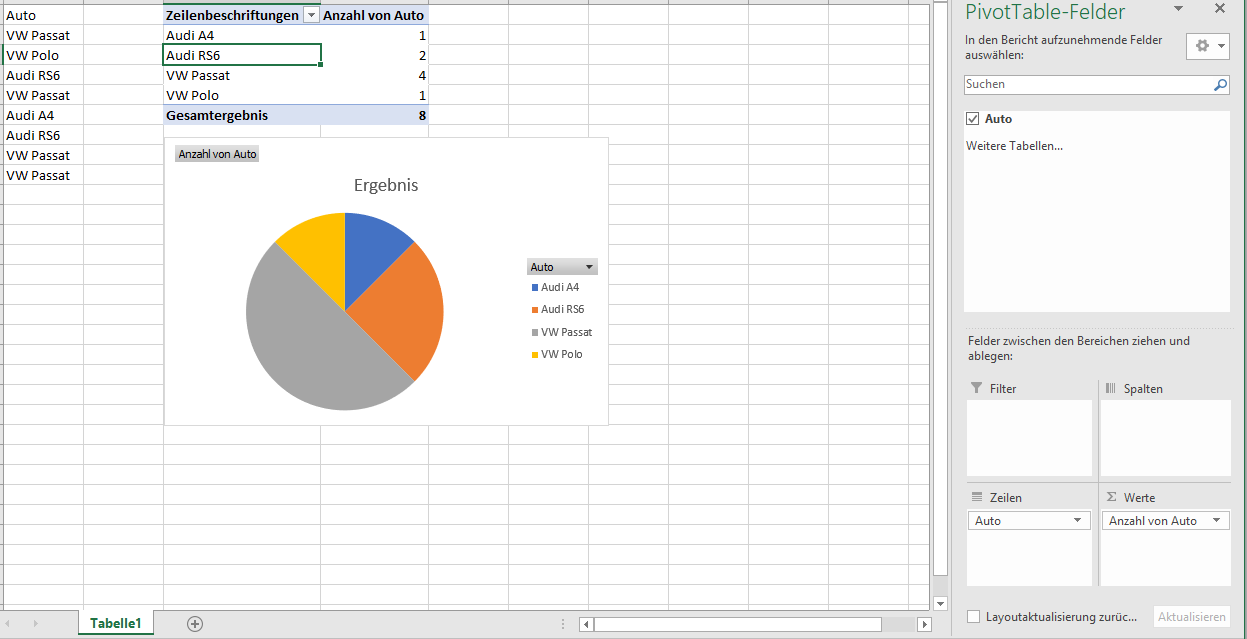Click the PivotTable-Felder pane title
Viewport: 1247px width, 639px height.
click(1045, 12)
